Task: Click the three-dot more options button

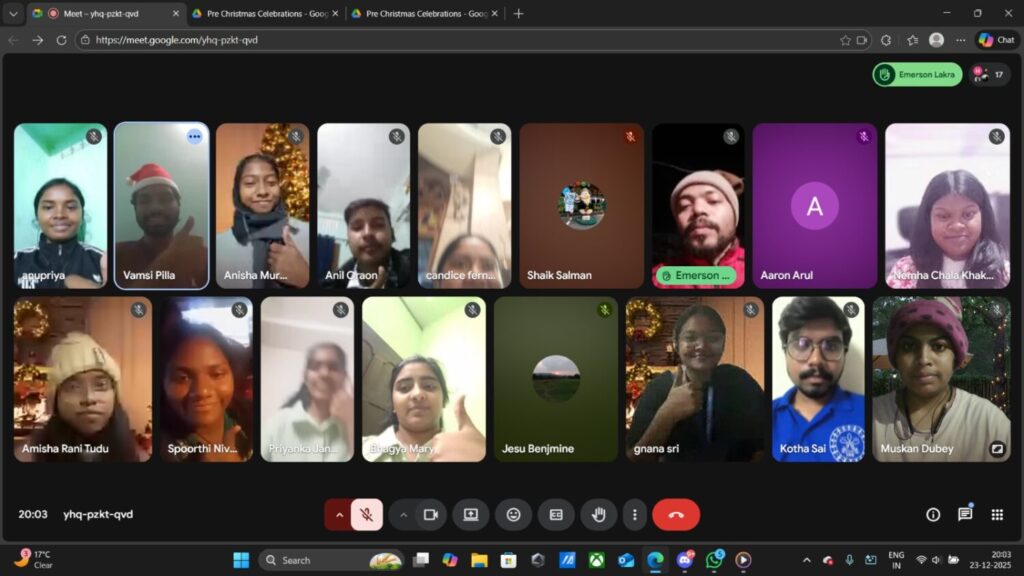Action: point(634,514)
